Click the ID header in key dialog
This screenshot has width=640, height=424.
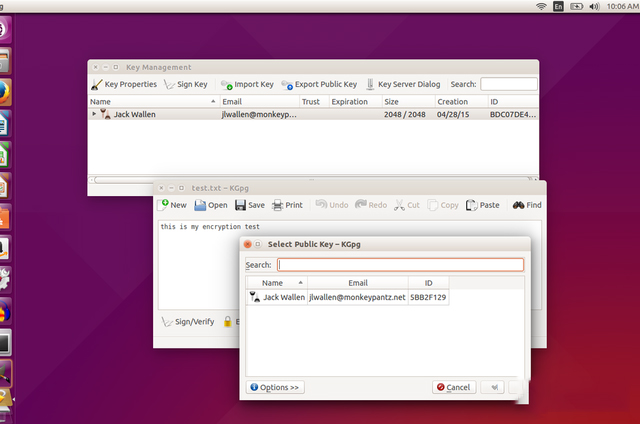pos(429,283)
